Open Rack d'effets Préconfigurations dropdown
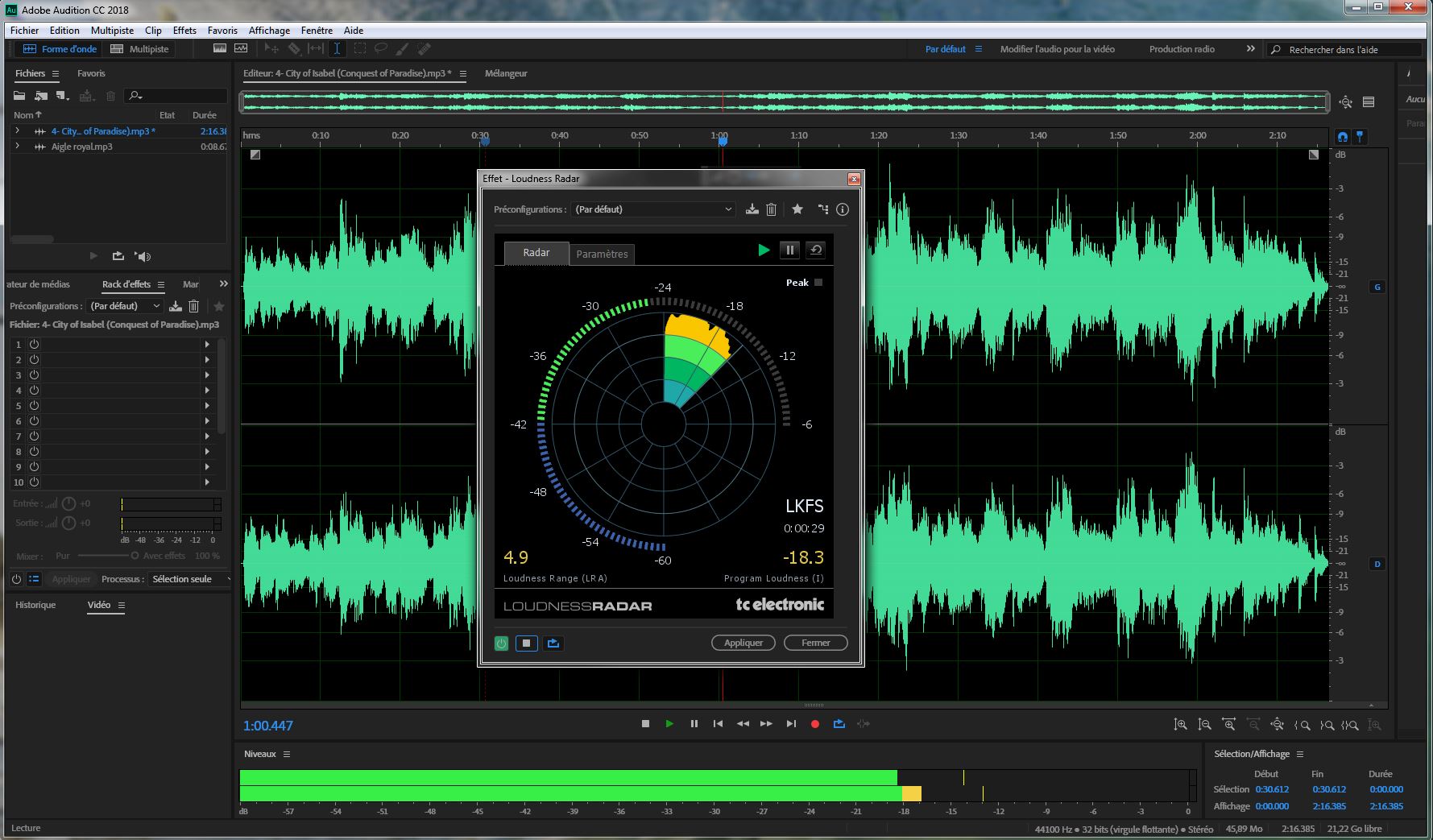The image size is (1433, 840). [x=125, y=306]
